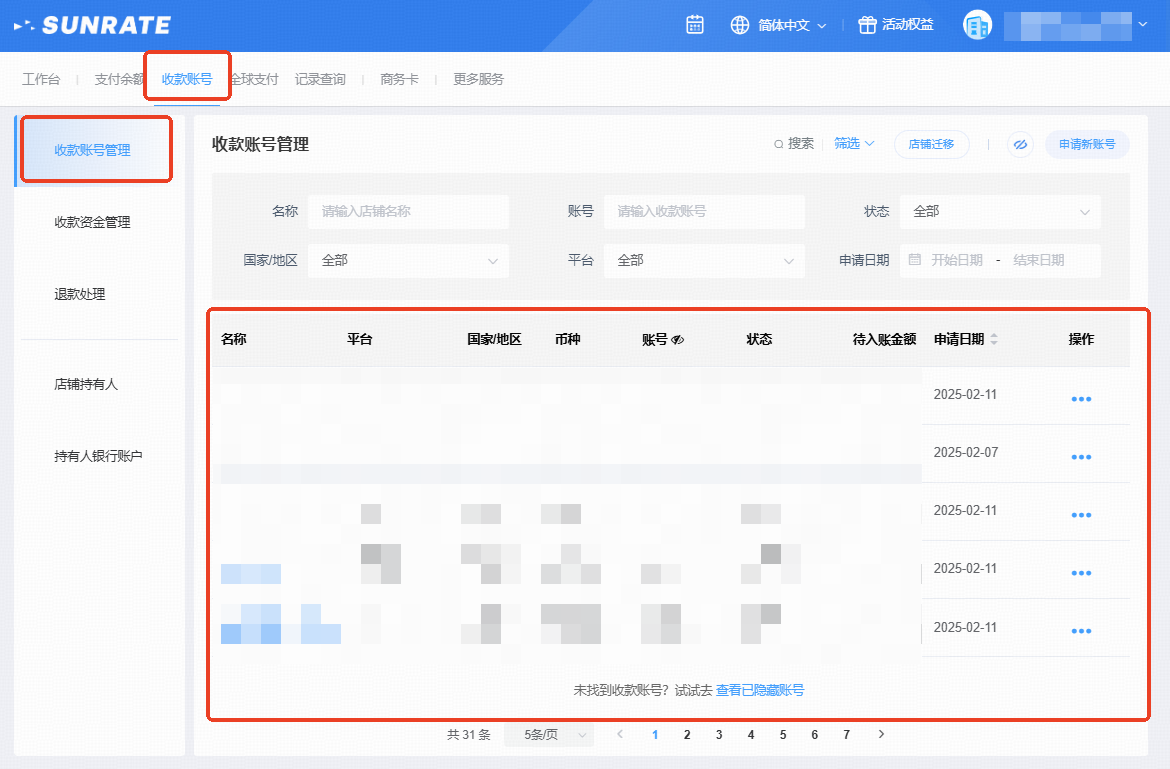
Task: Collapse the 筛选 filter panel
Action: point(854,144)
